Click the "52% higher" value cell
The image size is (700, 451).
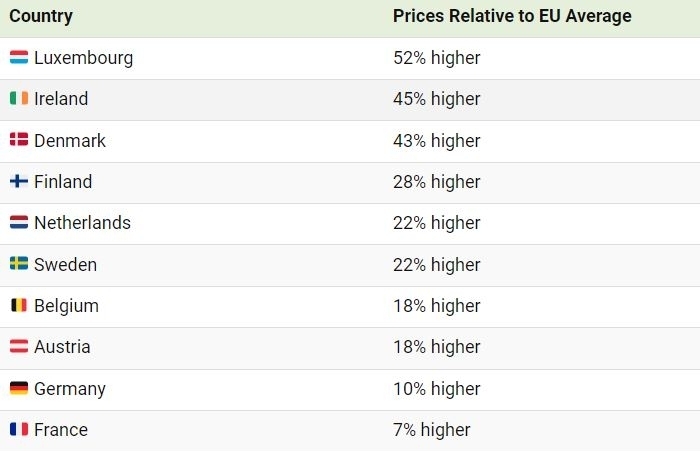437,58
